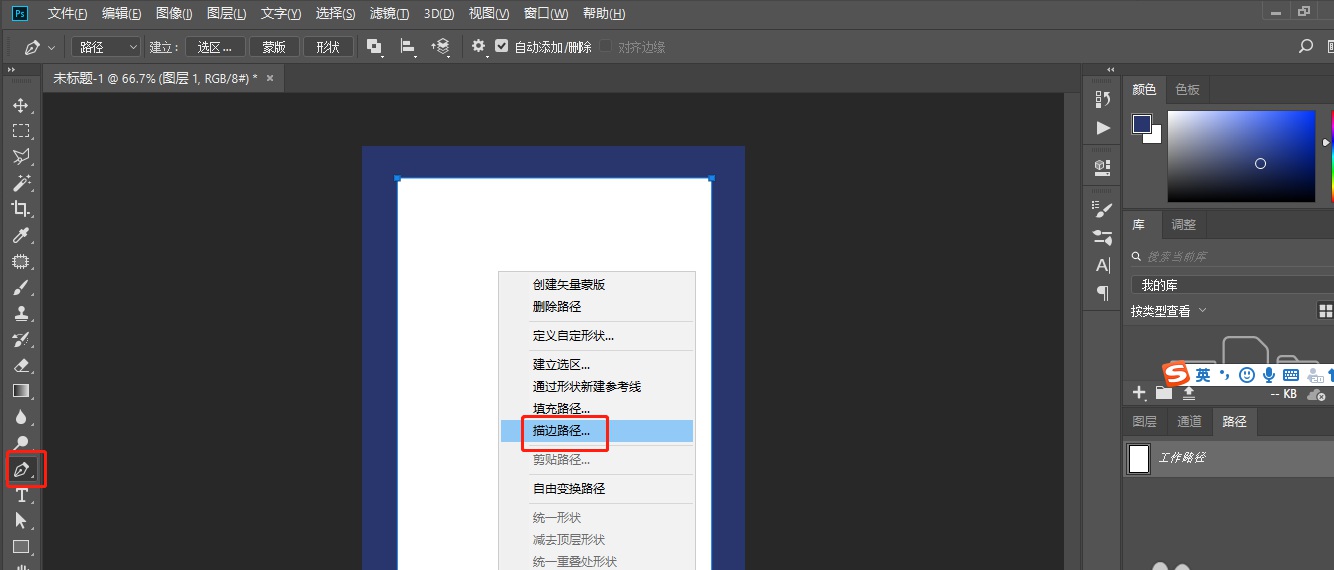Open path operations in options bar
This screenshot has height=570, width=1334.
tap(374, 46)
